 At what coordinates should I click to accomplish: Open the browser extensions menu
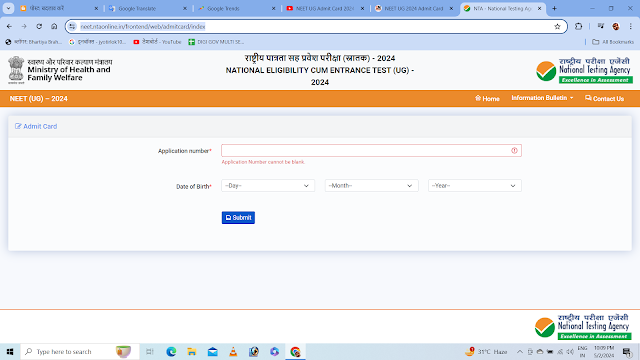[578, 26]
